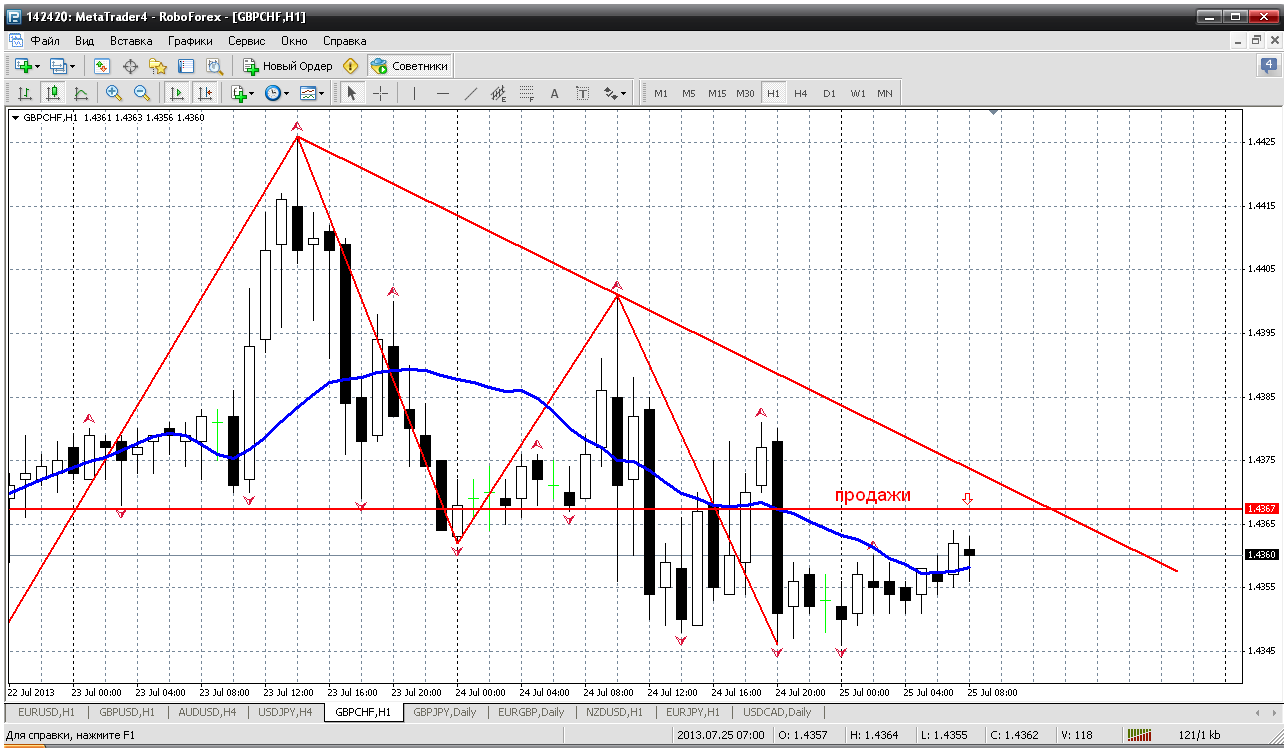Click the chart shift triangle marker
1288x748 pixels.
993,112
